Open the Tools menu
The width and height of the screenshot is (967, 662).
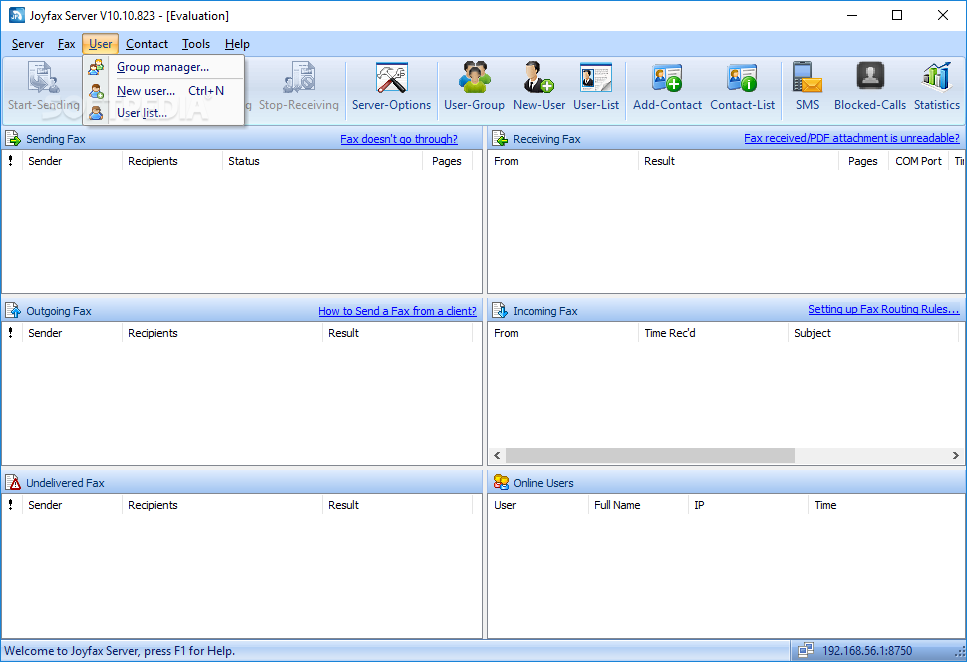coord(196,44)
